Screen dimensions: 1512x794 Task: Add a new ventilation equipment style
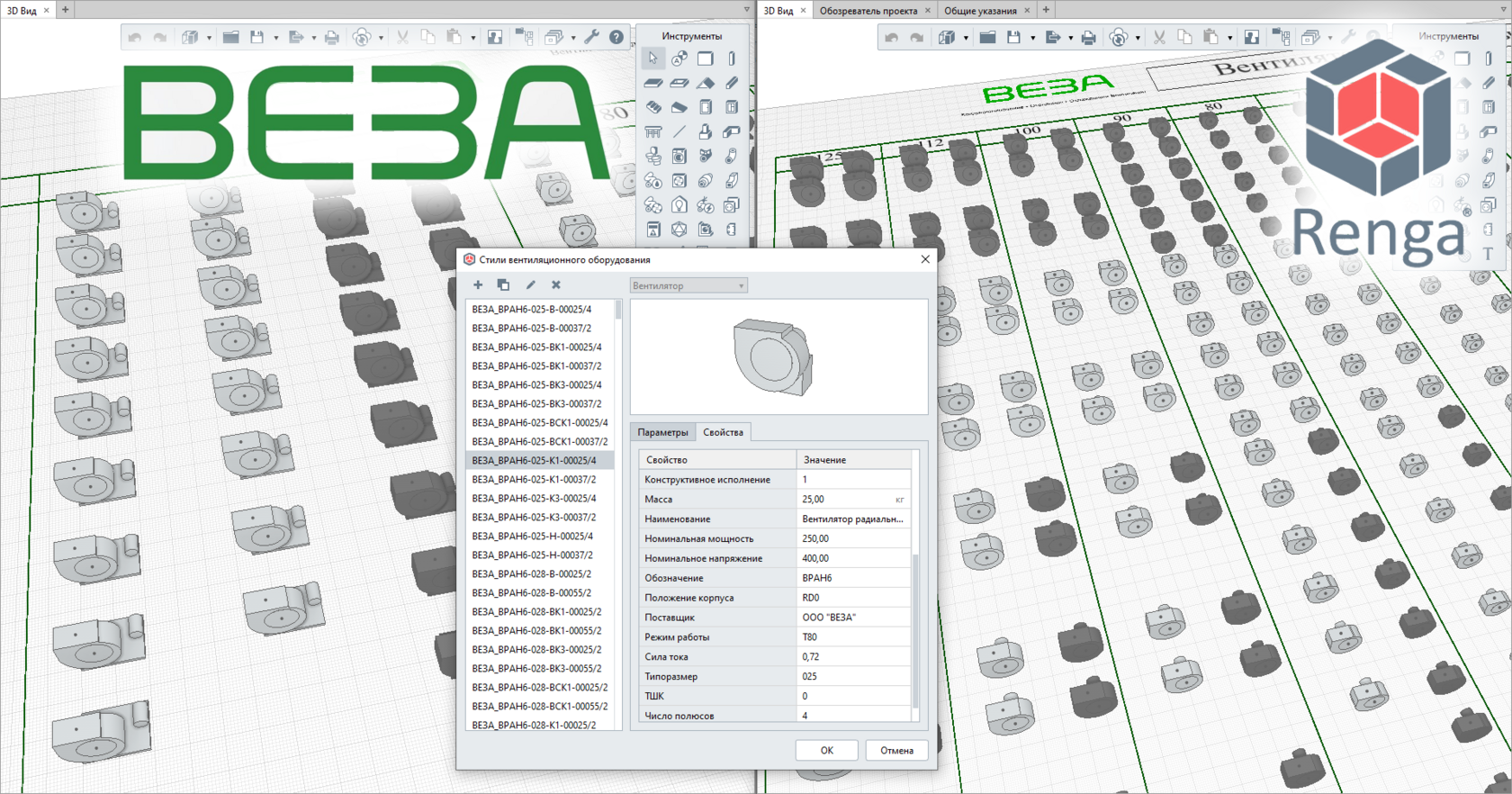coord(478,284)
